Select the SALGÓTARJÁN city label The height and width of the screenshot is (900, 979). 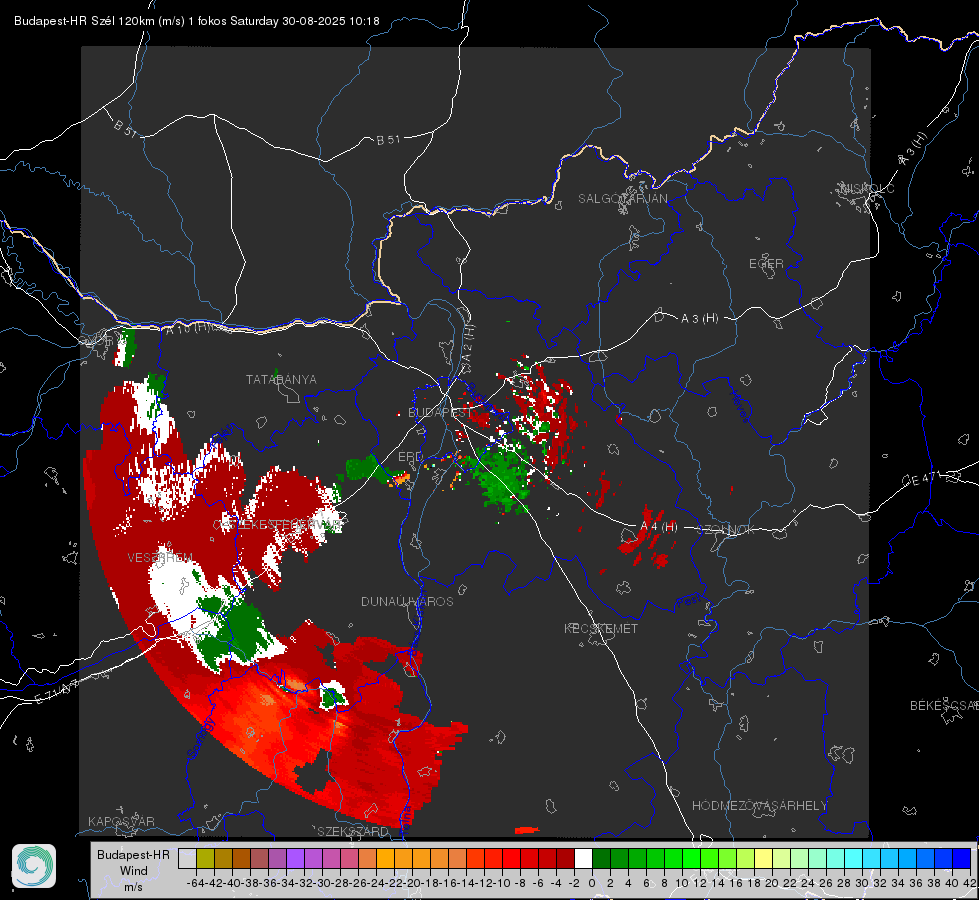(622, 199)
